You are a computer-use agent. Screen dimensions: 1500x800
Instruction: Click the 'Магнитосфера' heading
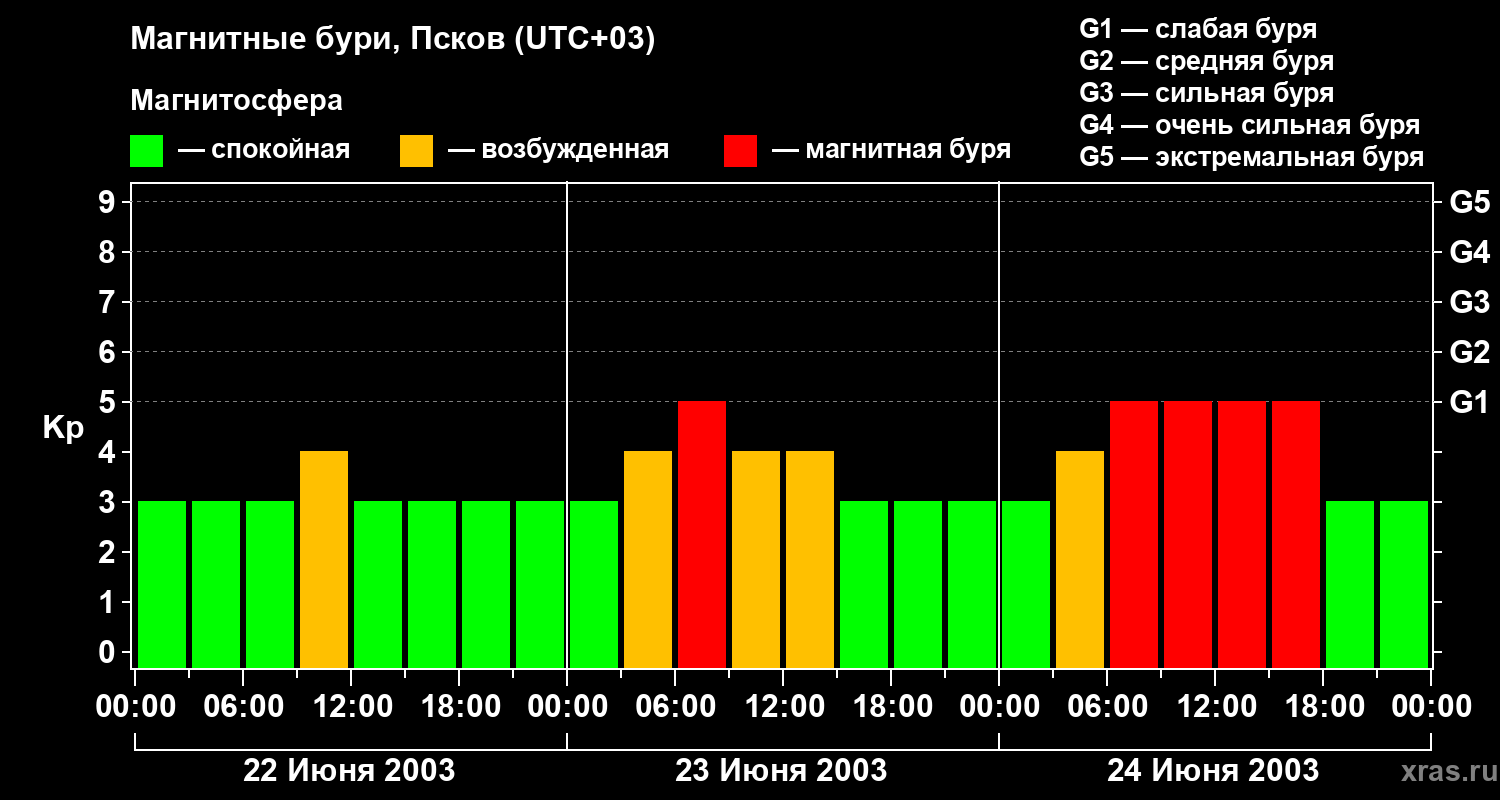[x=237, y=101]
